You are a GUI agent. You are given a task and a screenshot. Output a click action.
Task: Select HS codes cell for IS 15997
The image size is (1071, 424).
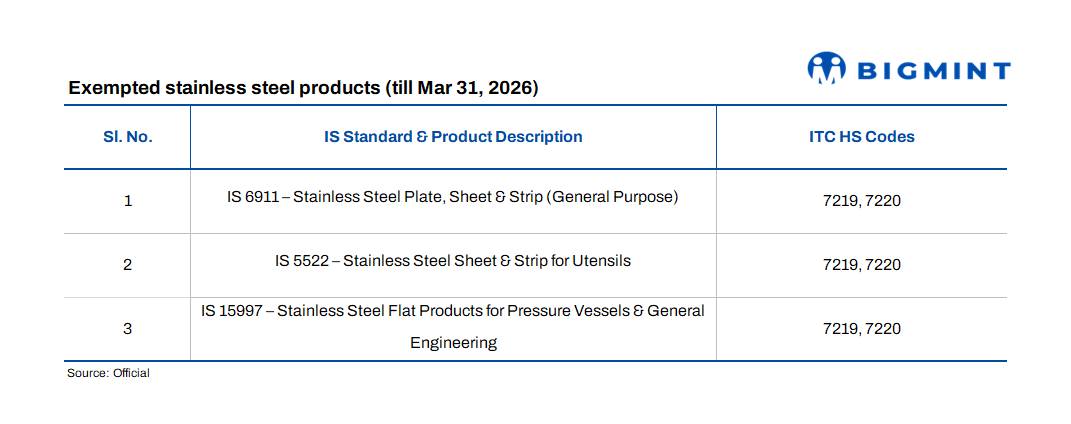[861, 328]
